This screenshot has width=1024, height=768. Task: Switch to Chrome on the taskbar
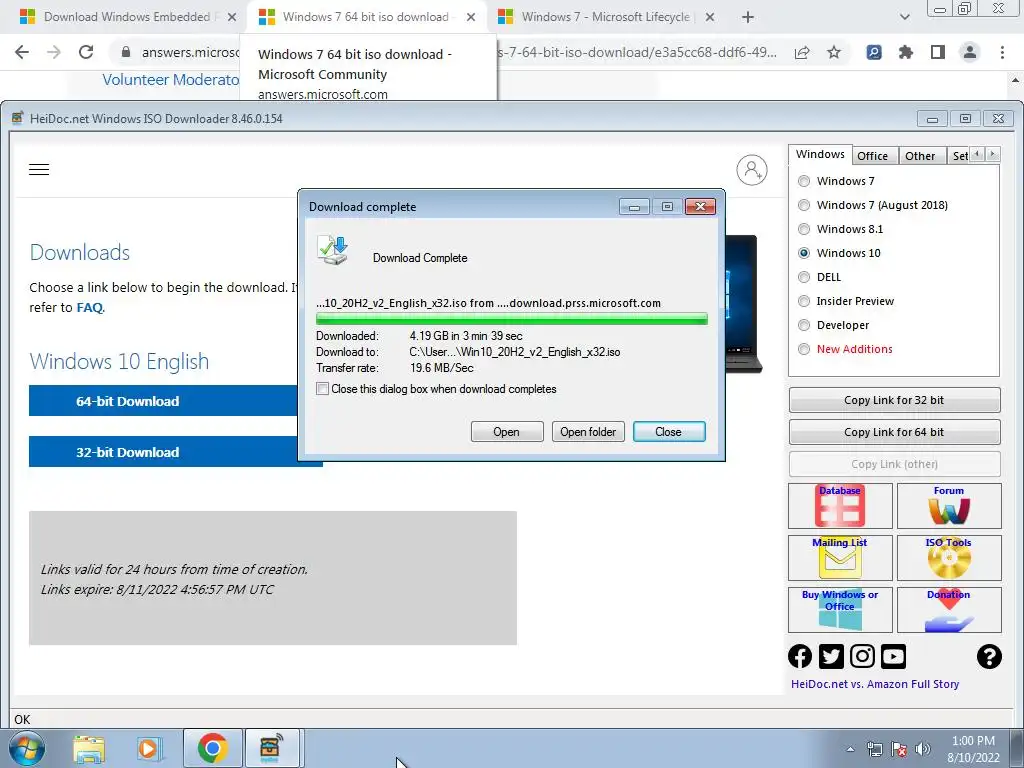[212, 748]
